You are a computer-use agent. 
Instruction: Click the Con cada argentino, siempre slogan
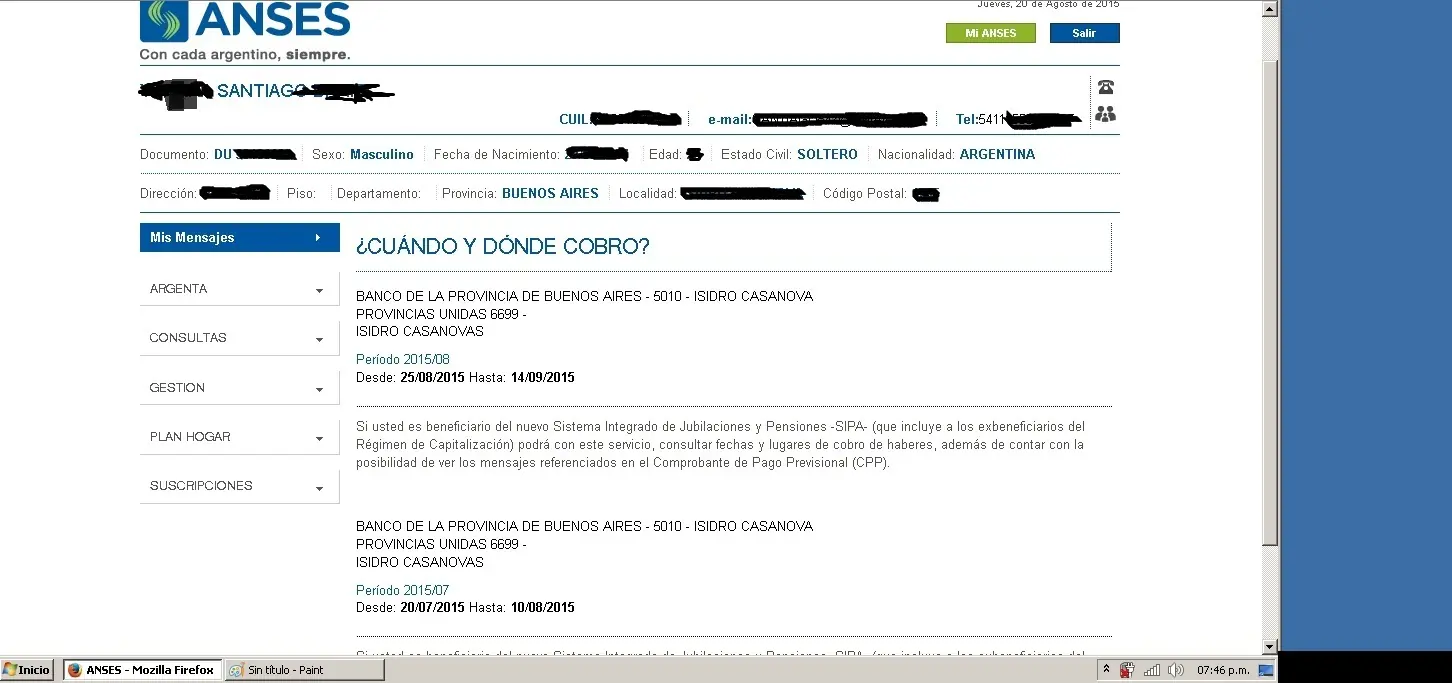click(245, 55)
